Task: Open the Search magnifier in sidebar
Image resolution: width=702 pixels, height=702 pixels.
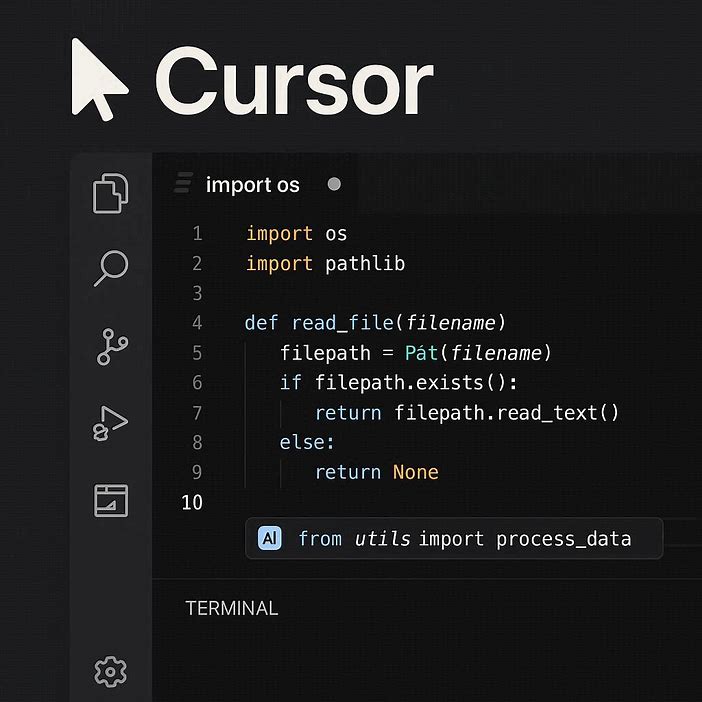Action: (111, 268)
